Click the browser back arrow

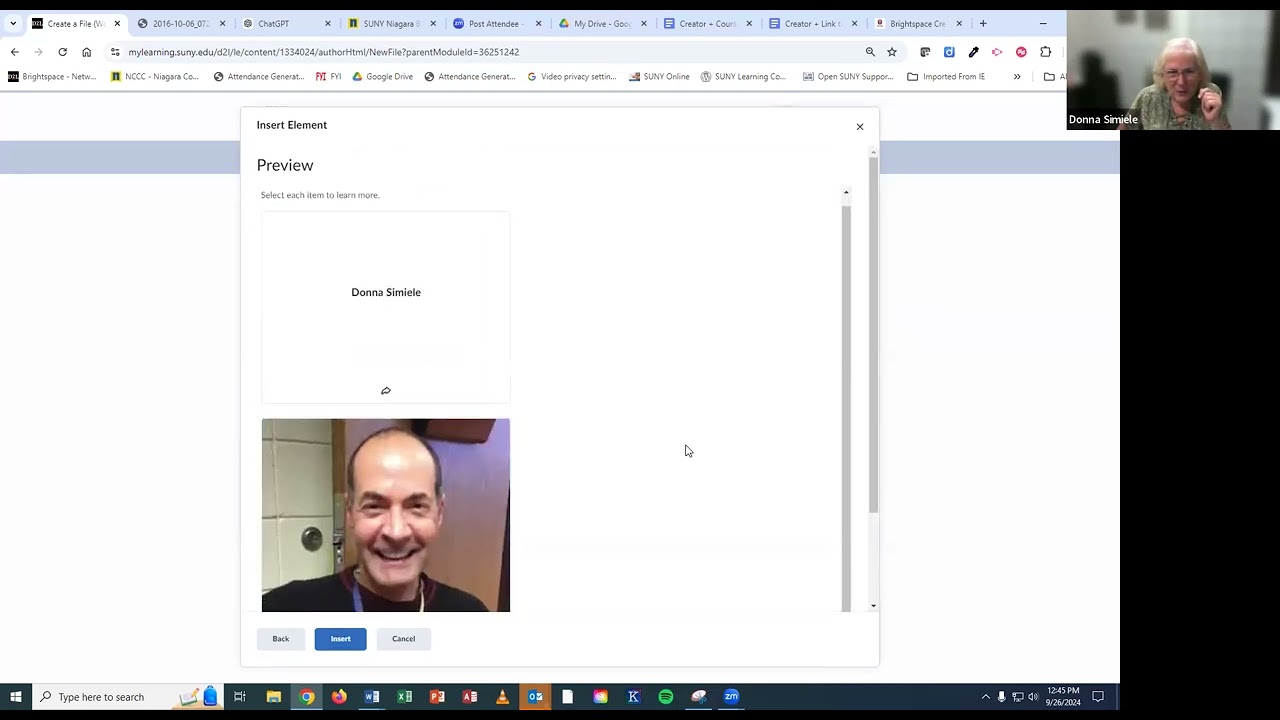click(14, 52)
